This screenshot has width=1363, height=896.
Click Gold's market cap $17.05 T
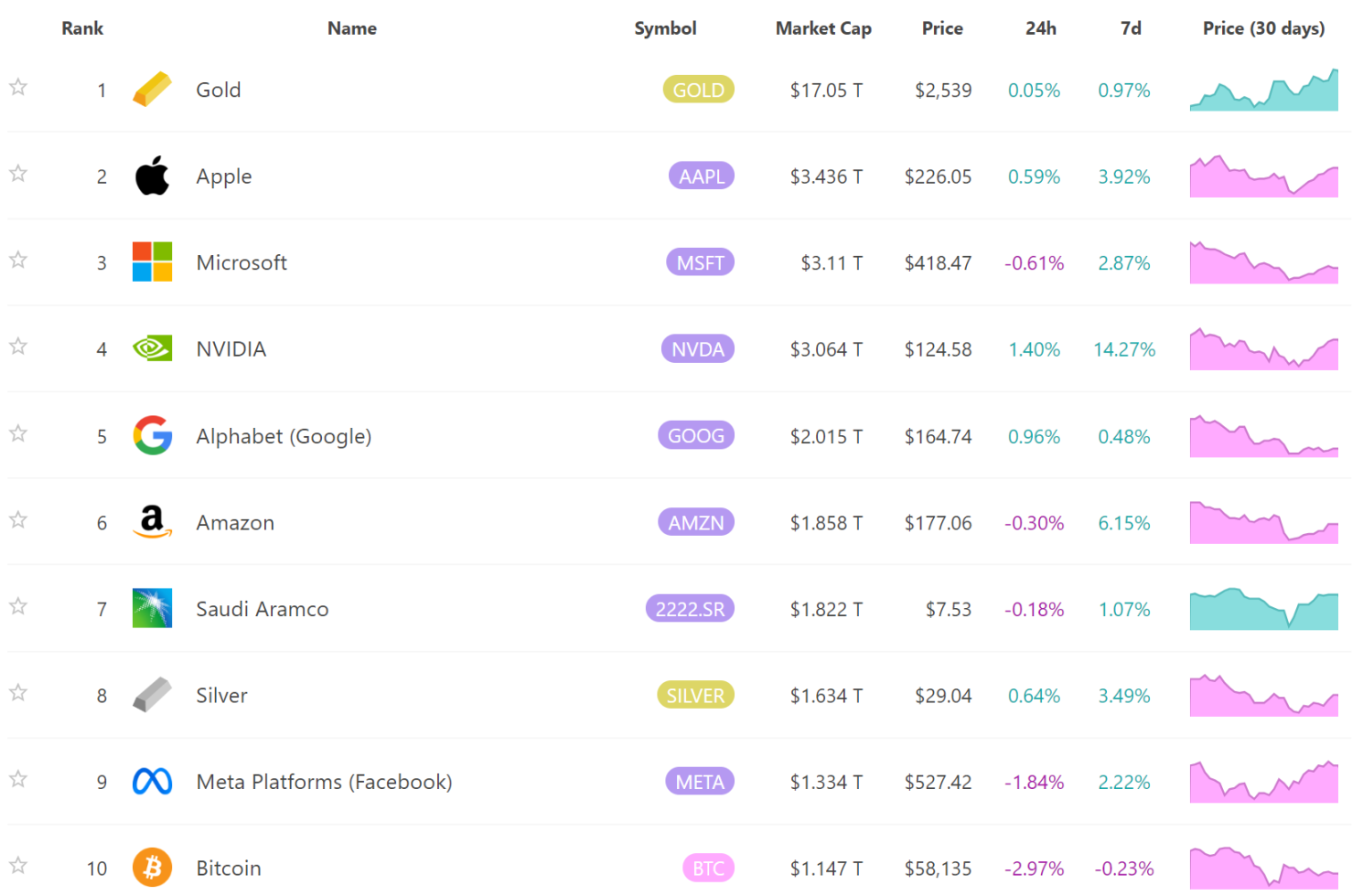pos(827,90)
